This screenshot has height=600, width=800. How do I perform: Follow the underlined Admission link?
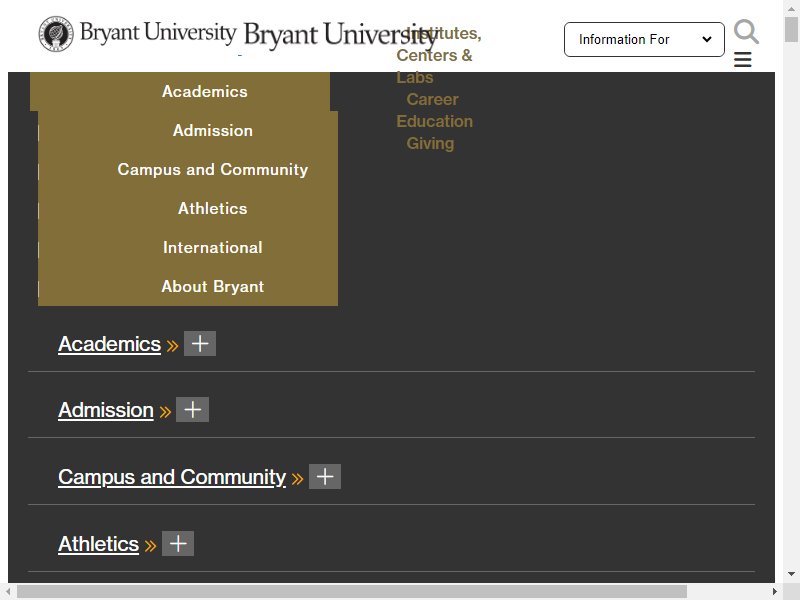[106, 410]
